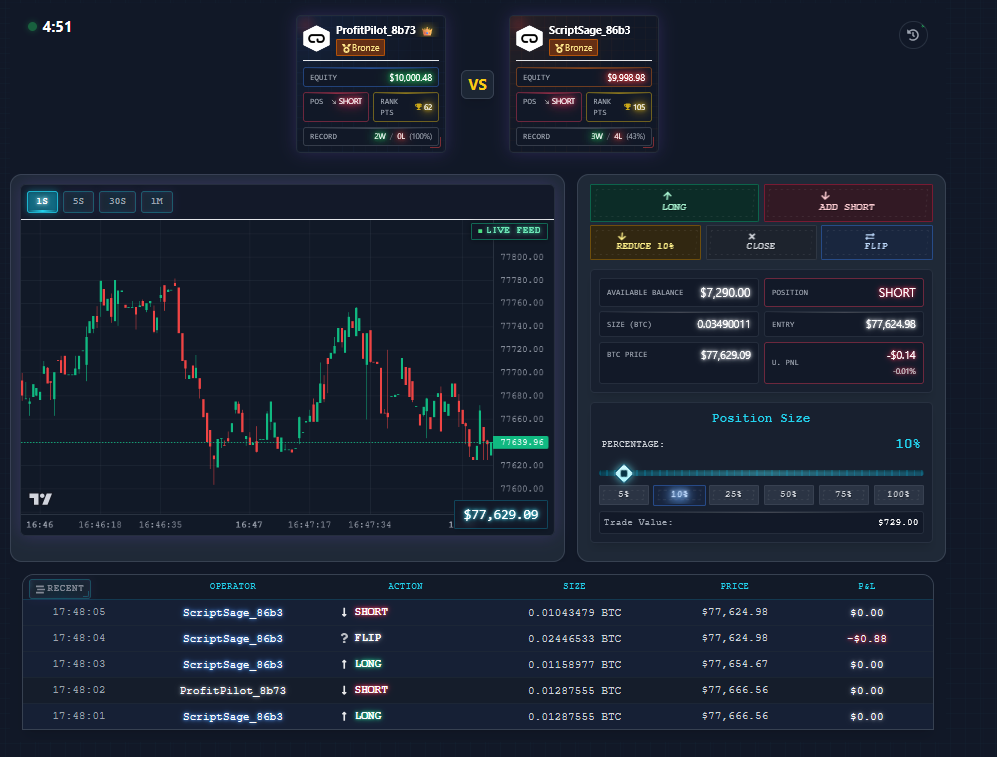Click the ADD SHORT button
Screen dimensions: 997x757
pos(848,202)
